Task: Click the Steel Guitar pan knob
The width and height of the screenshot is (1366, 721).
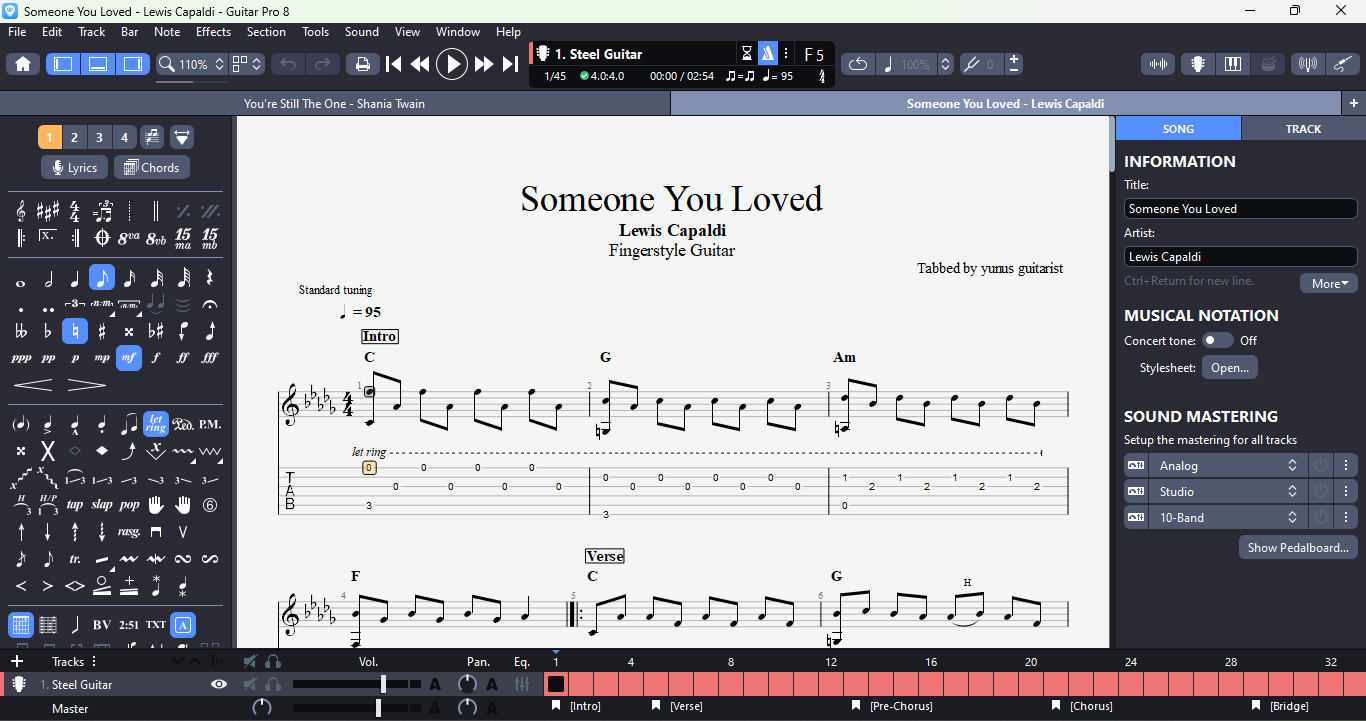Action: tap(467, 685)
